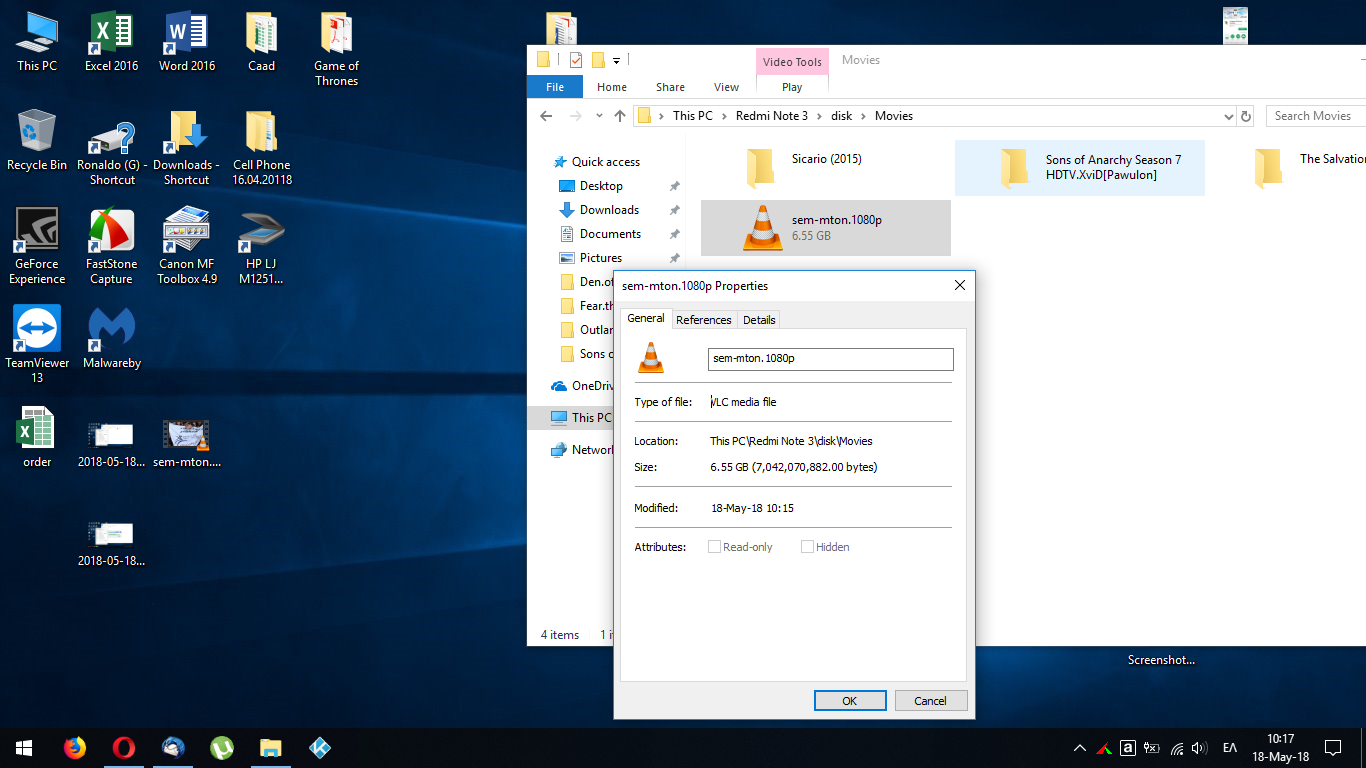Open the View ribbon tab
This screenshot has width=1366, height=768.
pyautogui.click(x=726, y=87)
